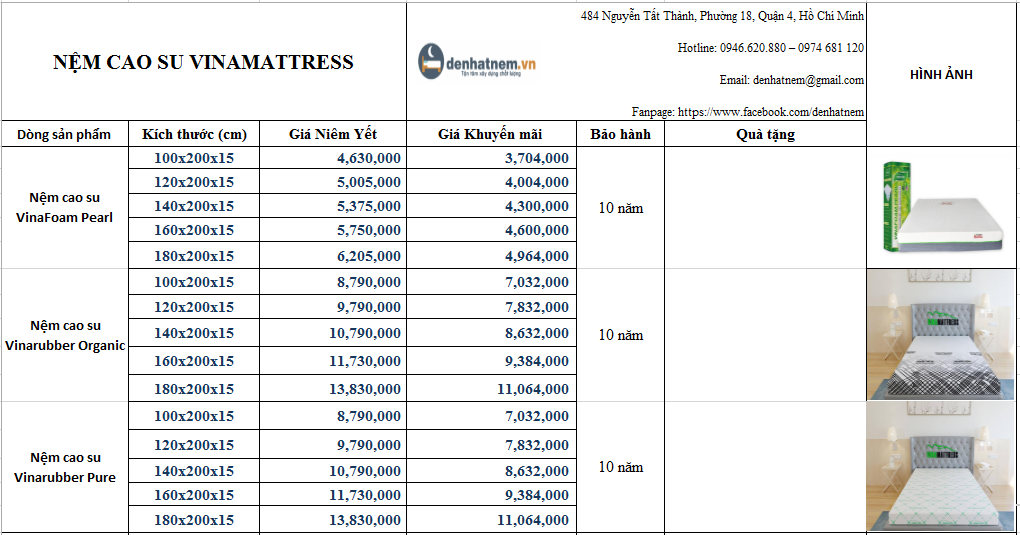The height and width of the screenshot is (535, 1020).
Task: Select price cell 3,704,000
Action: [x=491, y=158]
